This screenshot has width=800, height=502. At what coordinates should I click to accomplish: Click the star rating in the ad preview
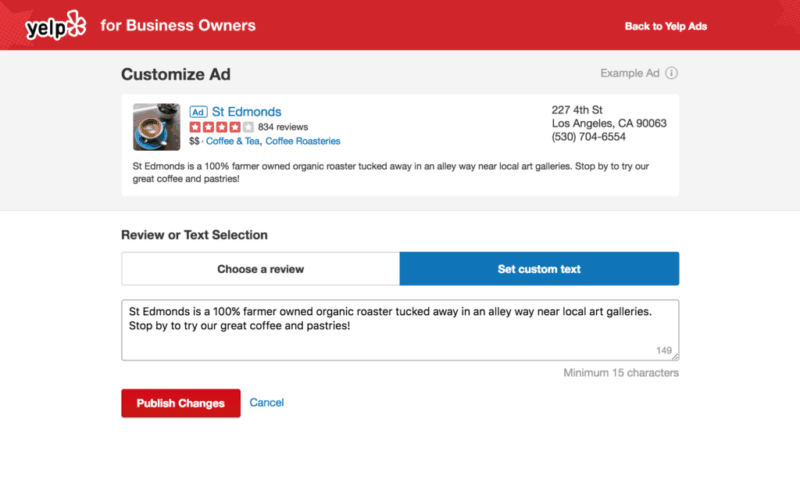(221, 127)
